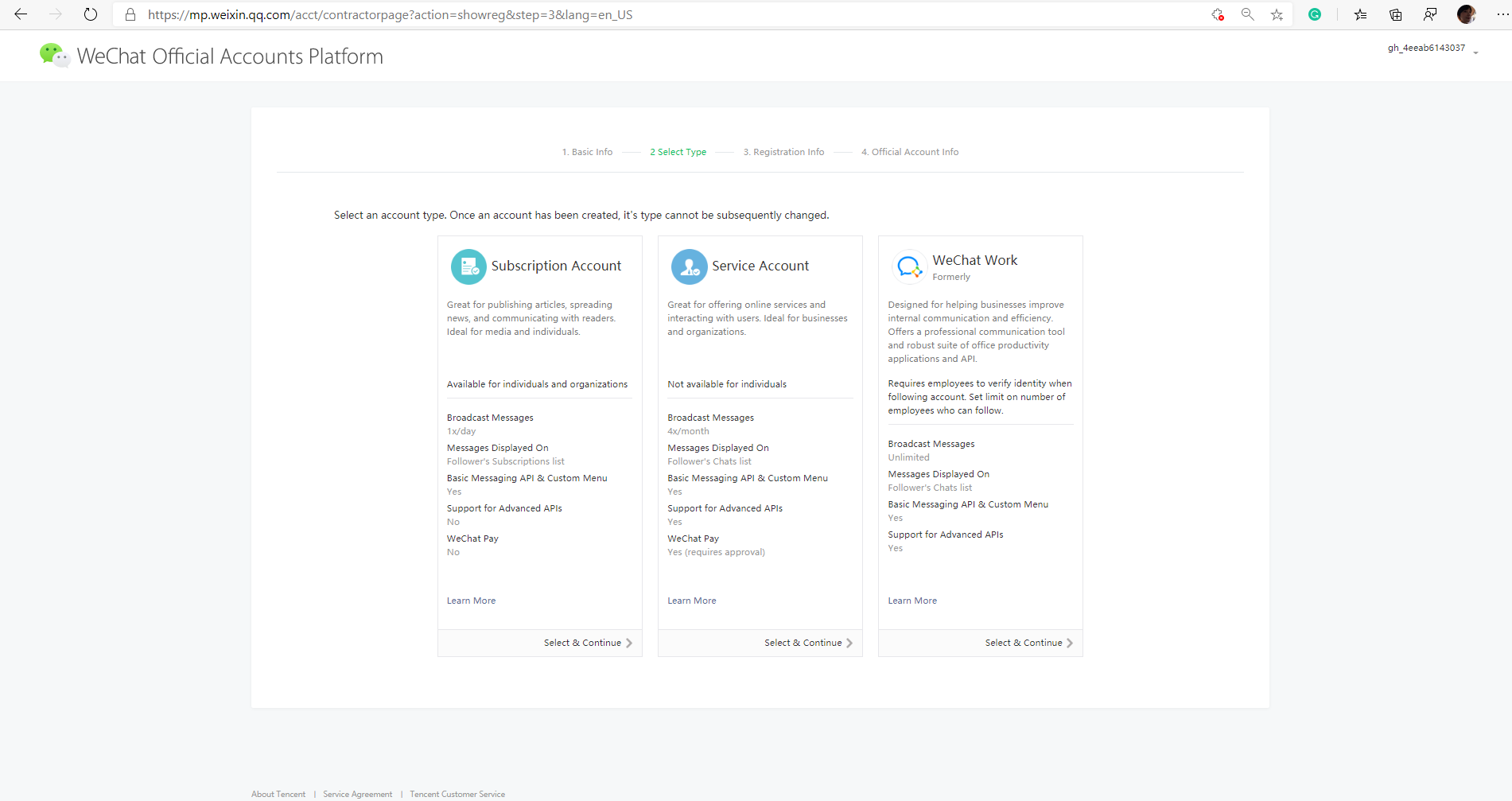
Task: Choose Select & Continue under WeChat Work
Action: tap(1028, 643)
